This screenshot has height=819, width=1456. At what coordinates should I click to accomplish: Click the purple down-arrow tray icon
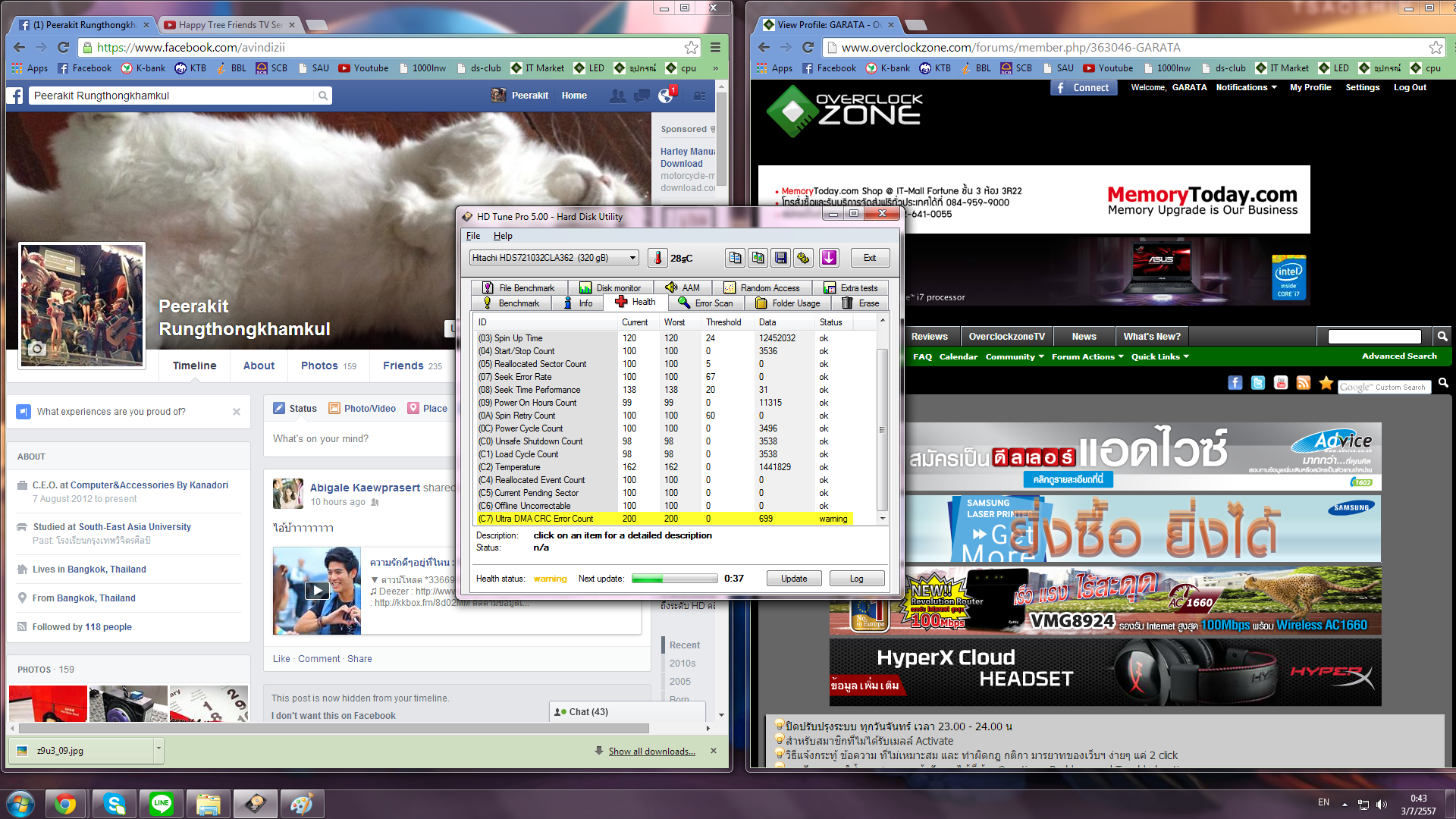click(x=829, y=258)
